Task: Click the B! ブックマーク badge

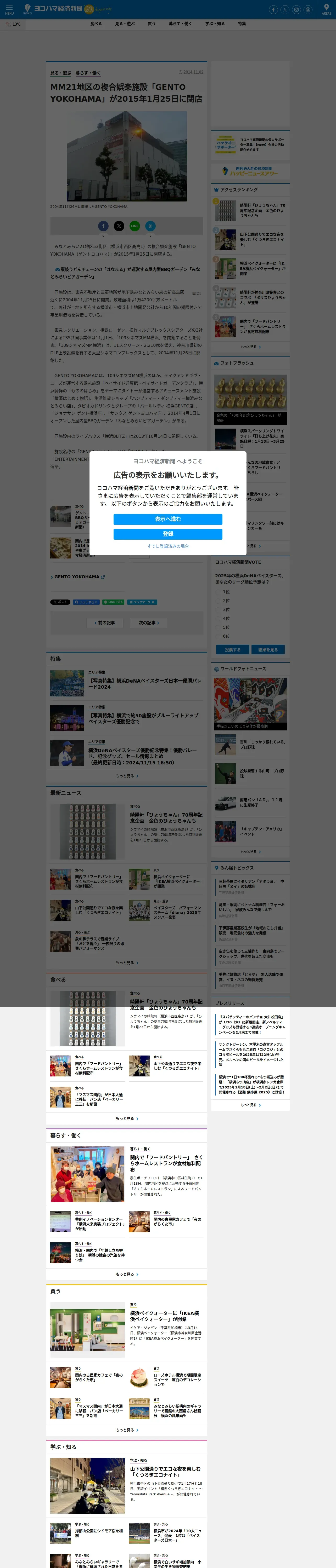Action: [142, 602]
